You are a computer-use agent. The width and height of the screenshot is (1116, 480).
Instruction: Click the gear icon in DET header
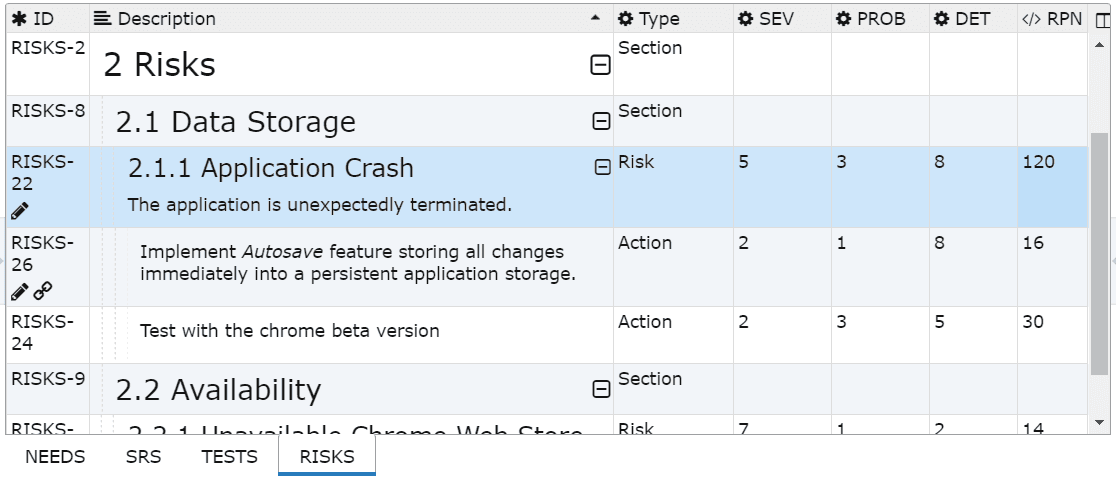941,19
